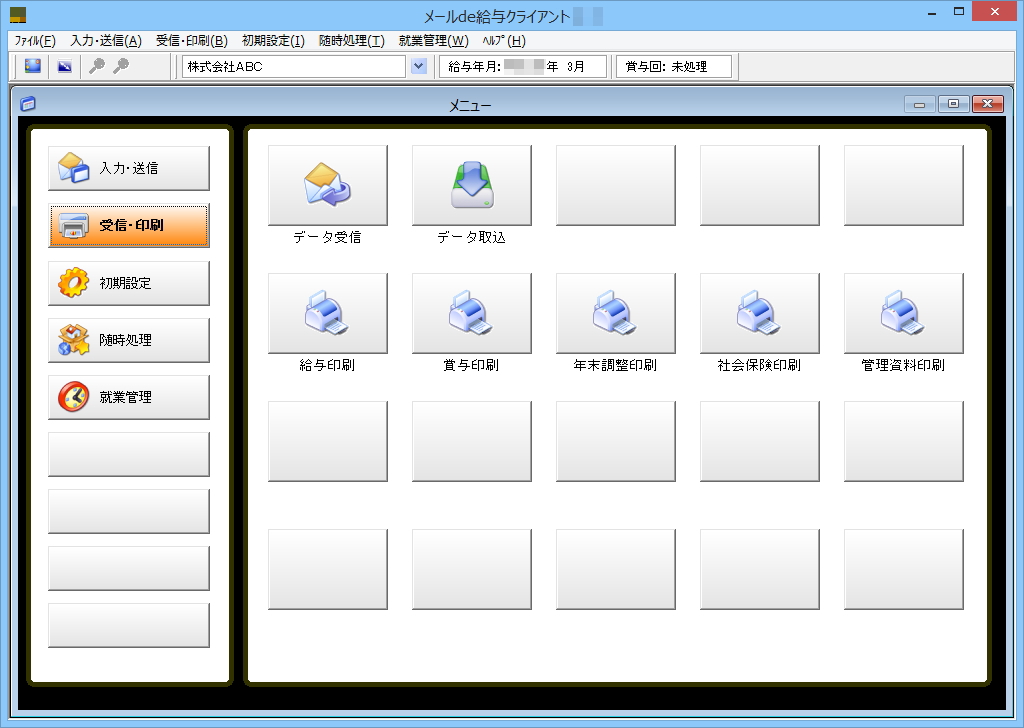Click the second gray key toolbar icon

(x=121, y=66)
